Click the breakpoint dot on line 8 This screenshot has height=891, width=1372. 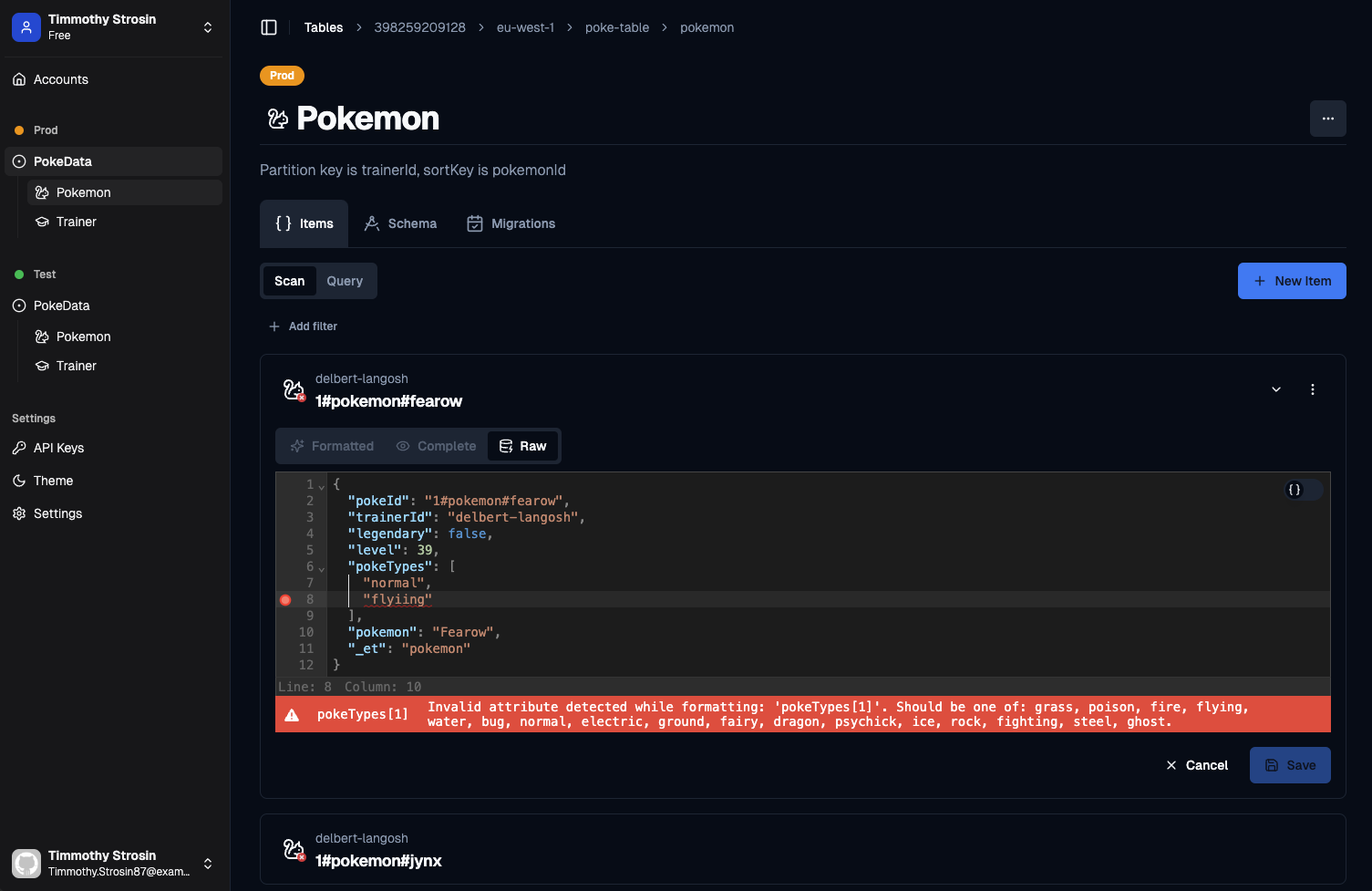[x=285, y=599]
